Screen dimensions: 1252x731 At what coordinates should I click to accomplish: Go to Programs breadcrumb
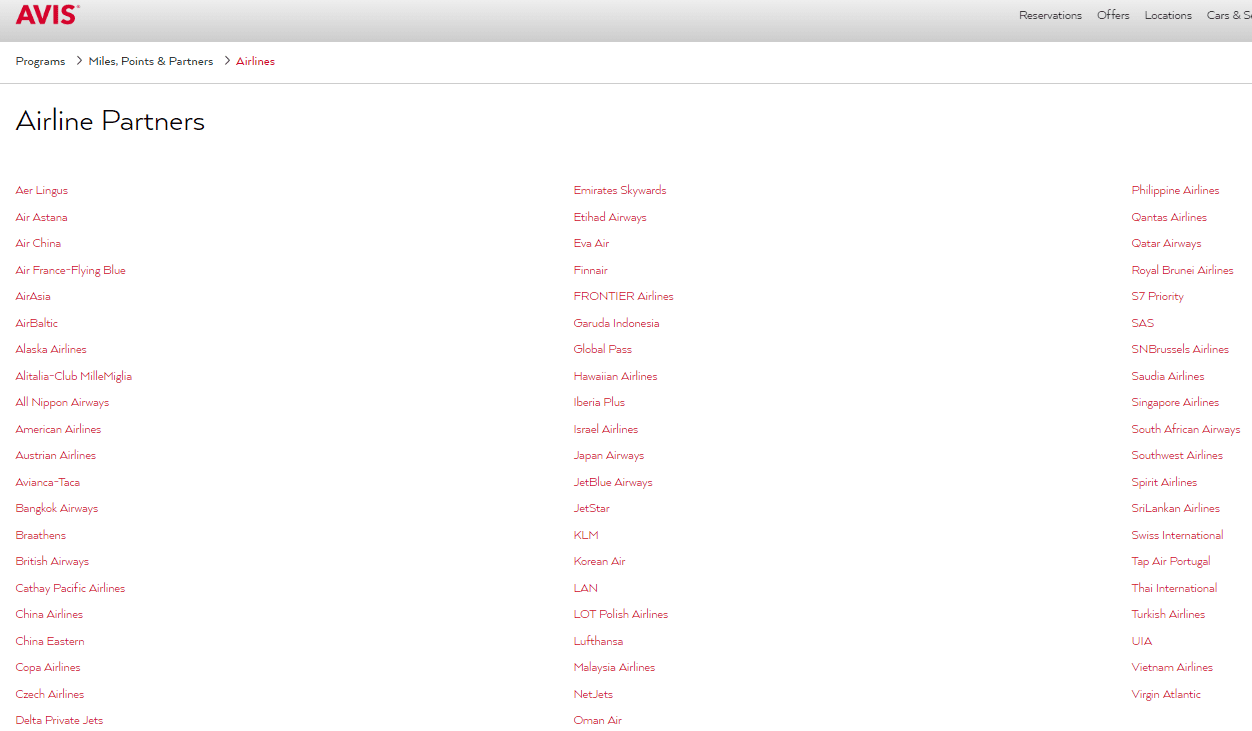click(40, 61)
